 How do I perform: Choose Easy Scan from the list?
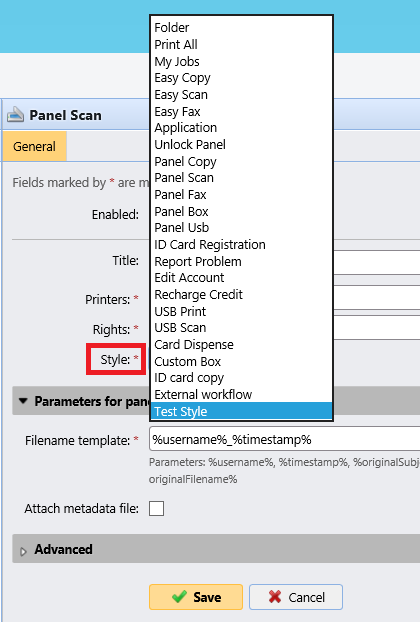(242, 94)
